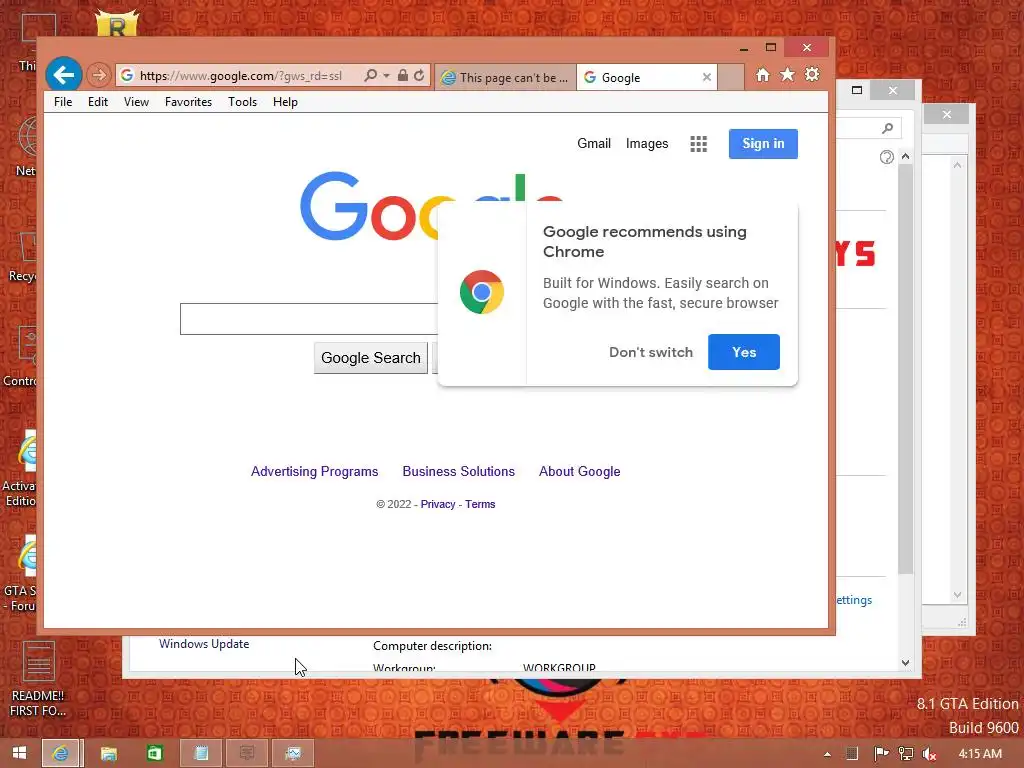Open the About Google link

point(579,472)
